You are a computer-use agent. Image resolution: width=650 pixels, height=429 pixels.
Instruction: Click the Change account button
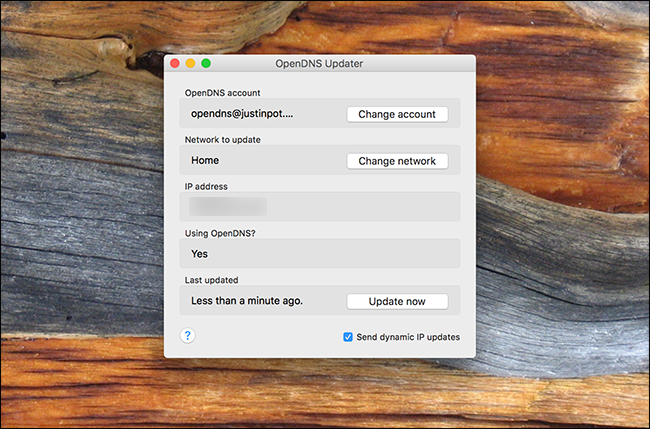(397, 114)
